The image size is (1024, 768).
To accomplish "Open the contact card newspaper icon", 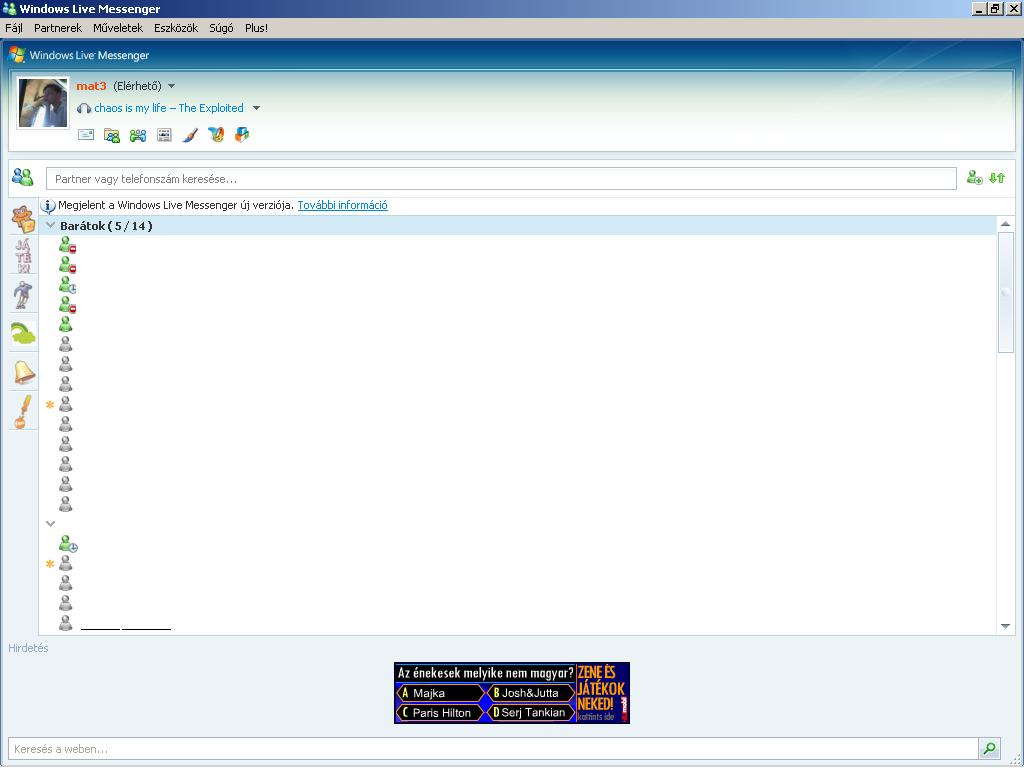I will [164, 135].
